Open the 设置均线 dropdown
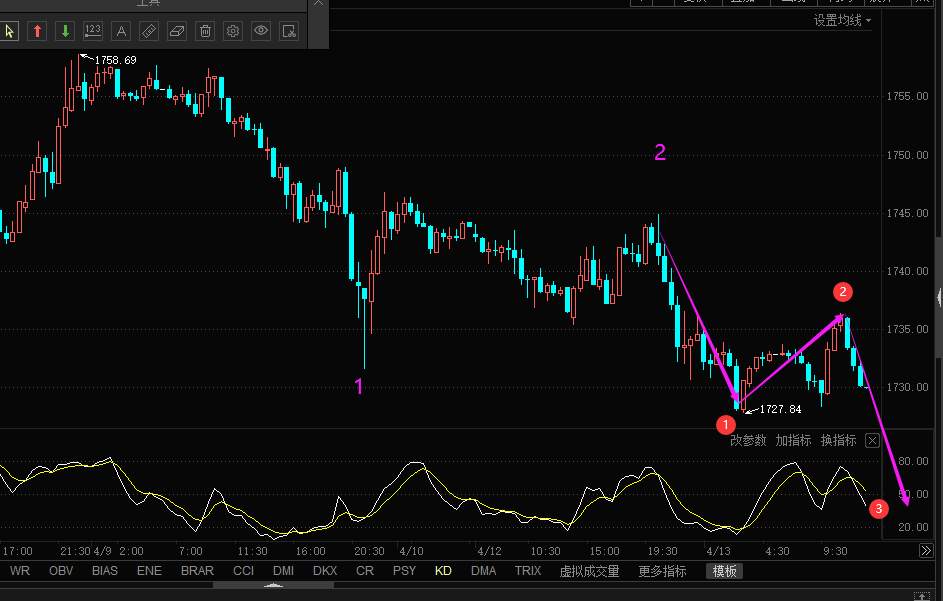 coord(842,20)
